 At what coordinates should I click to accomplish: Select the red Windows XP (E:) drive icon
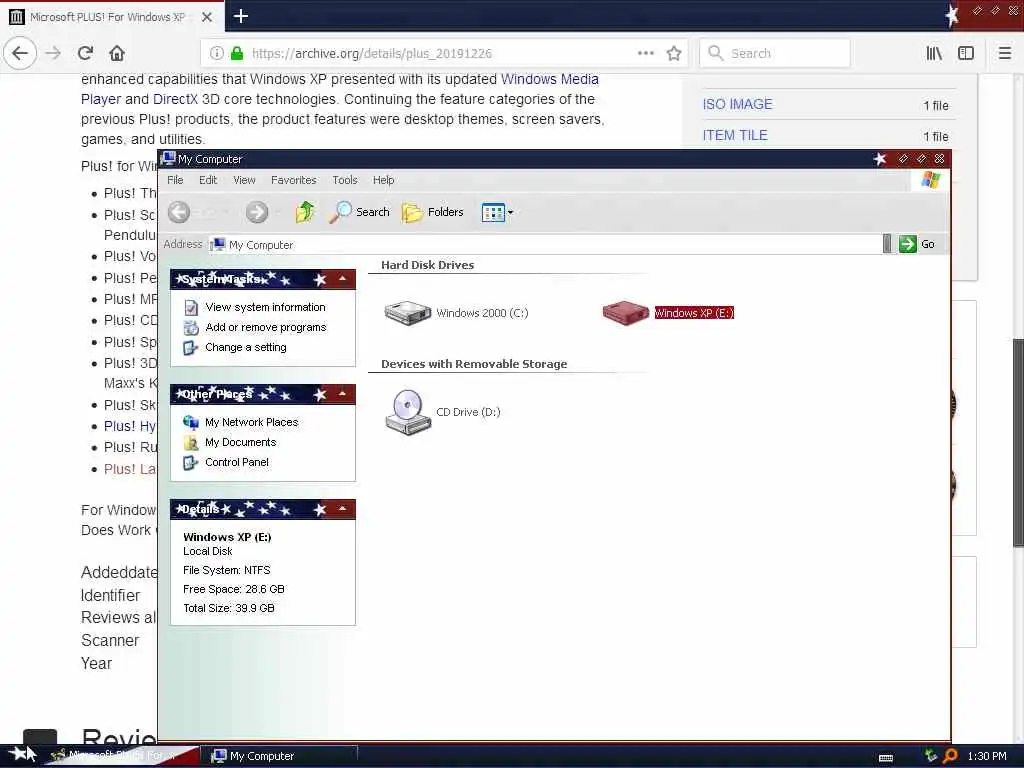(625, 313)
